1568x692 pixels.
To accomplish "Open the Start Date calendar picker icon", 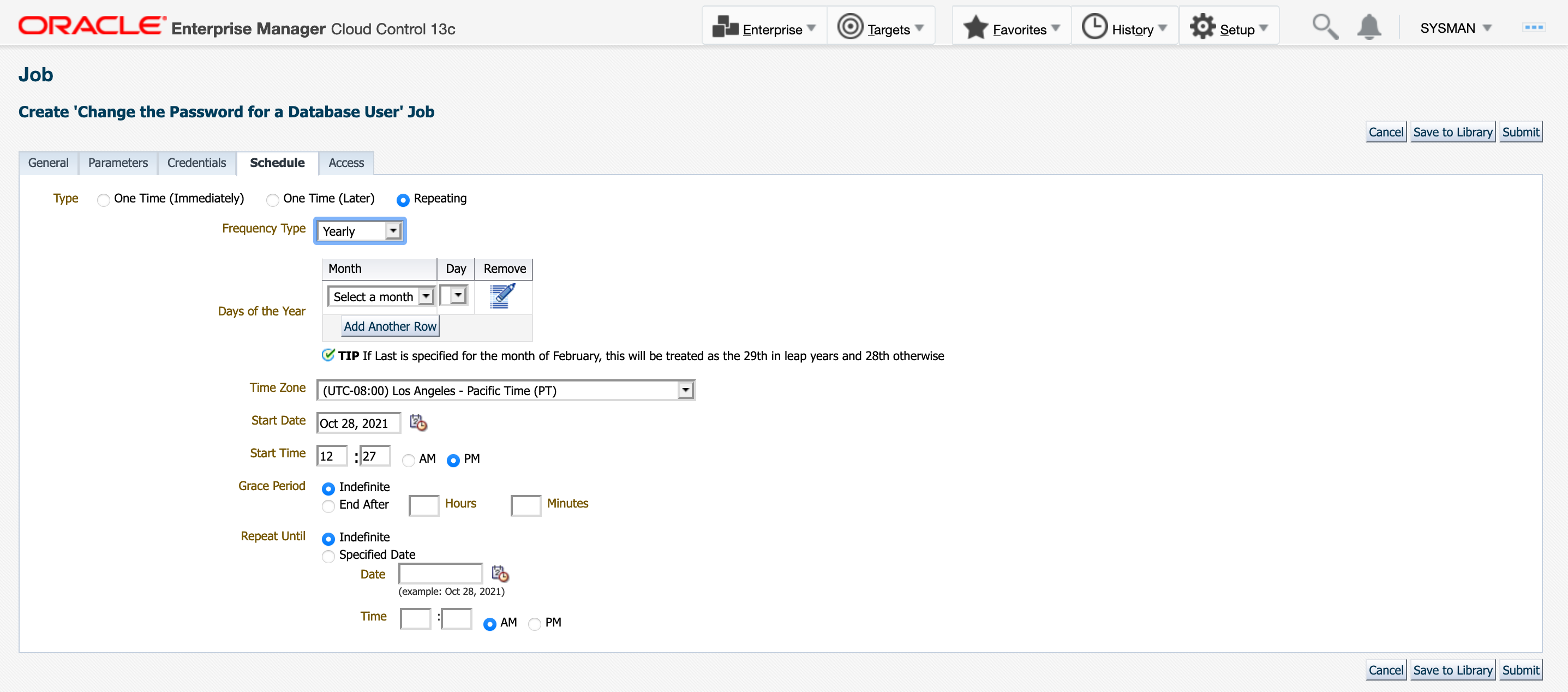I will [418, 423].
